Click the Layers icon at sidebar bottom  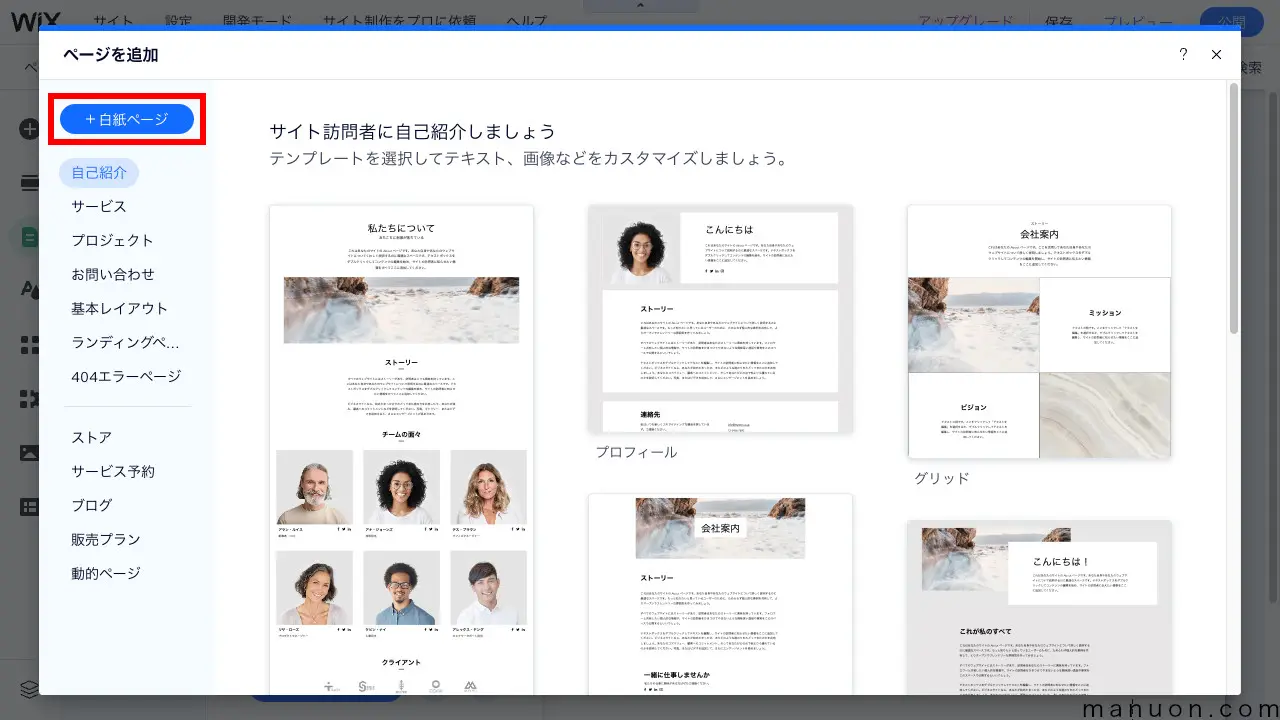(28, 689)
